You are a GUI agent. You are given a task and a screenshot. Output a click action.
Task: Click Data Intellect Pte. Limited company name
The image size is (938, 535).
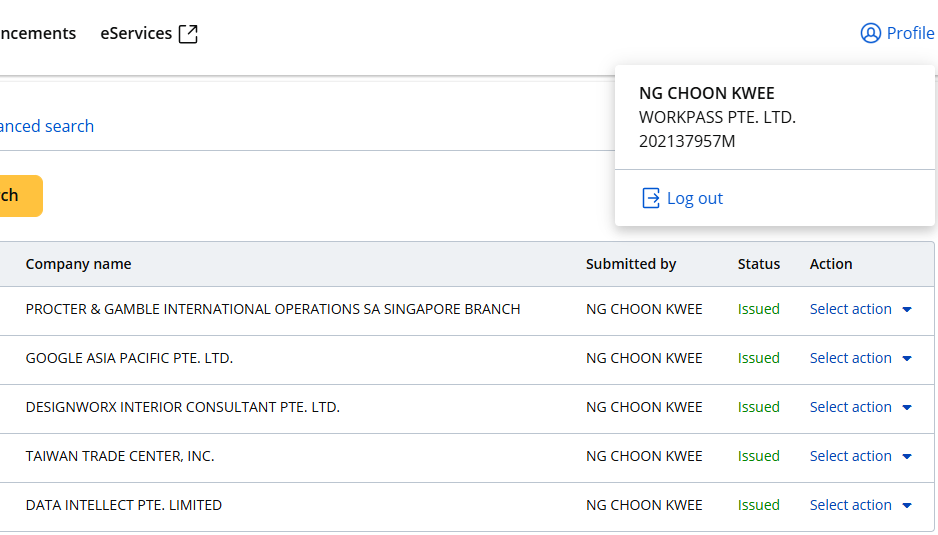click(x=124, y=505)
